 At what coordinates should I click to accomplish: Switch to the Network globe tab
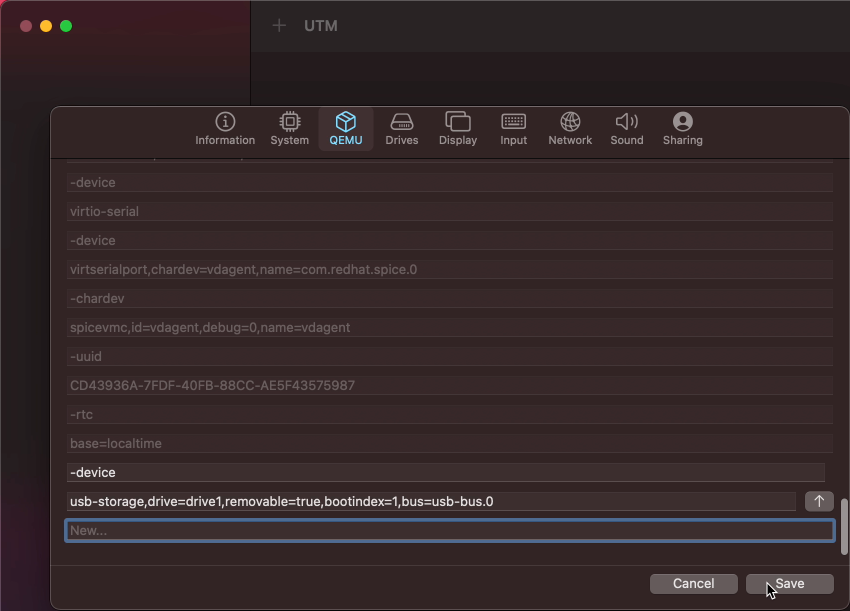[570, 129]
